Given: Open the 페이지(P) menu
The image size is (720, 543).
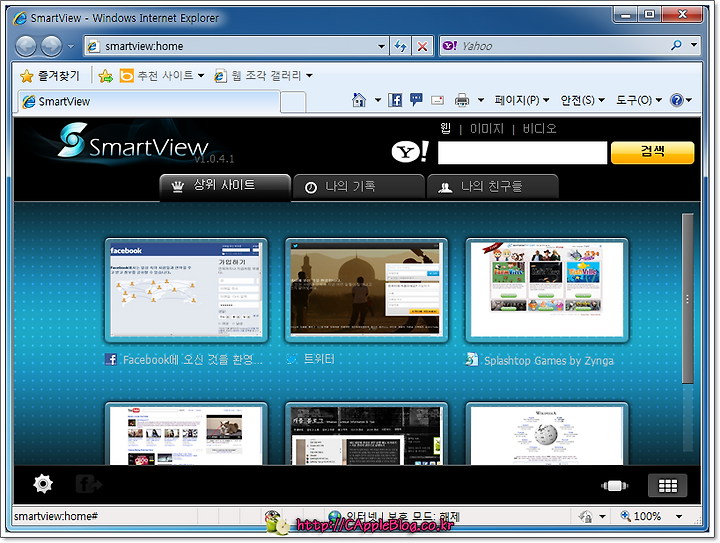Looking at the screenshot, I should coord(522,100).
